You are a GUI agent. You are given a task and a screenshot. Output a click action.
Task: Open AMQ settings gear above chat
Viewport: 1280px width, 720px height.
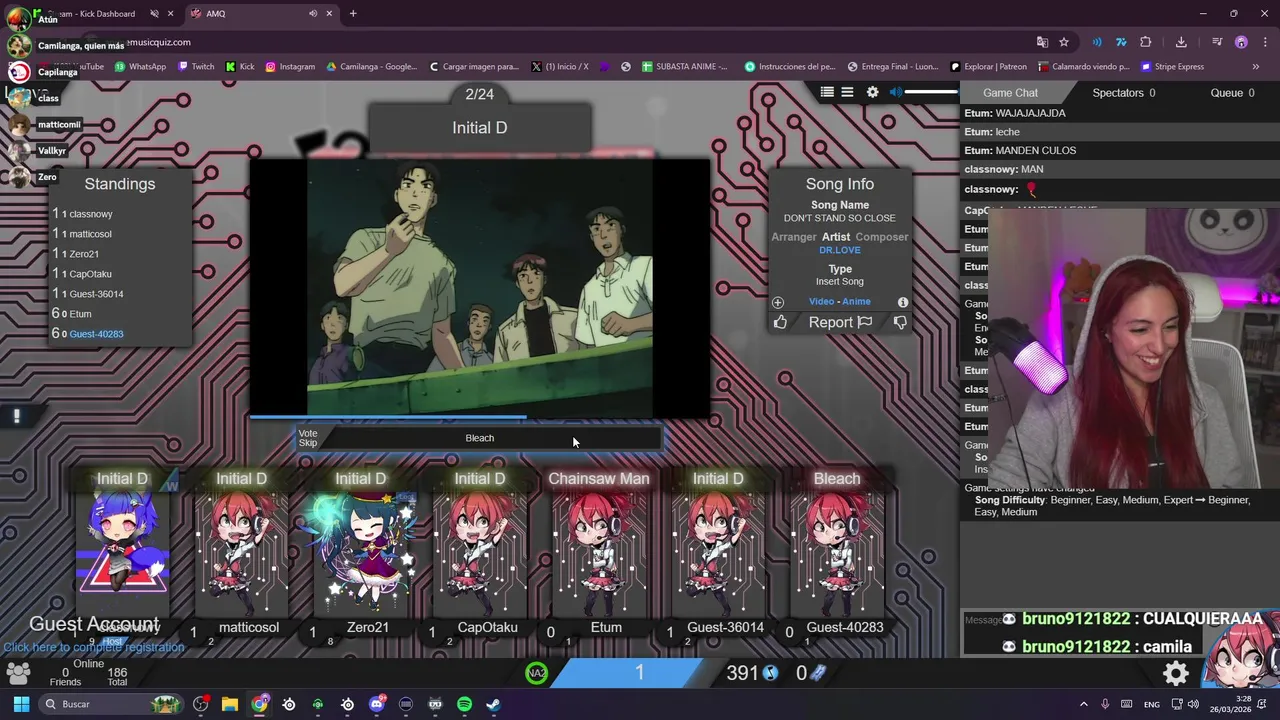click(x=872, y=92)
